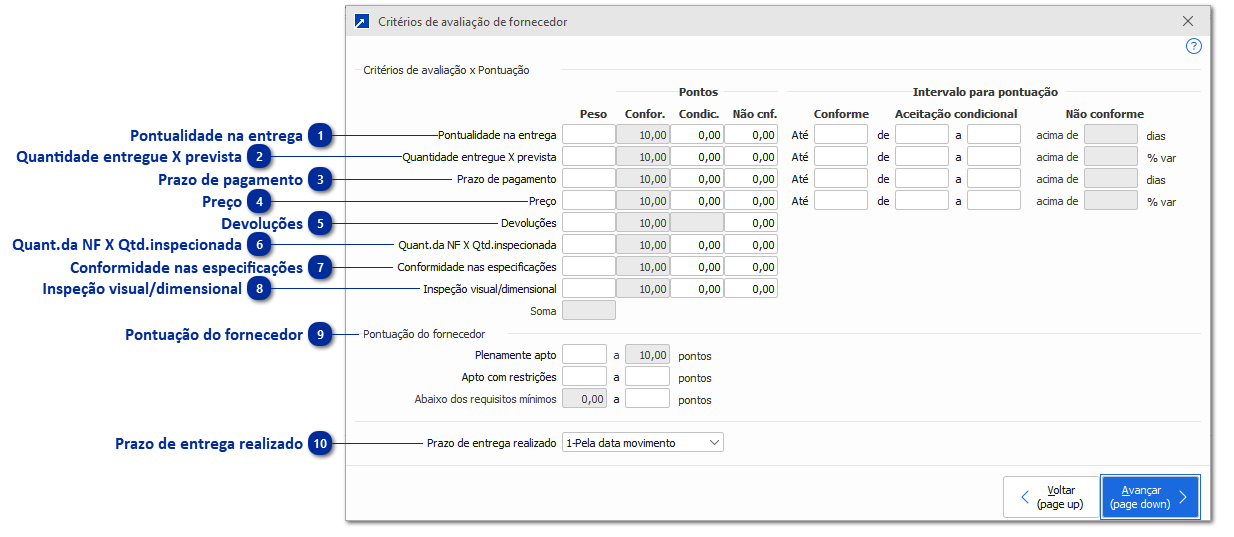Image resolution: width=1234 pixels, height=537 pixels.
Task: Click Aceitação condicional 'a' field, Preço row
Action: coord(994,200)
